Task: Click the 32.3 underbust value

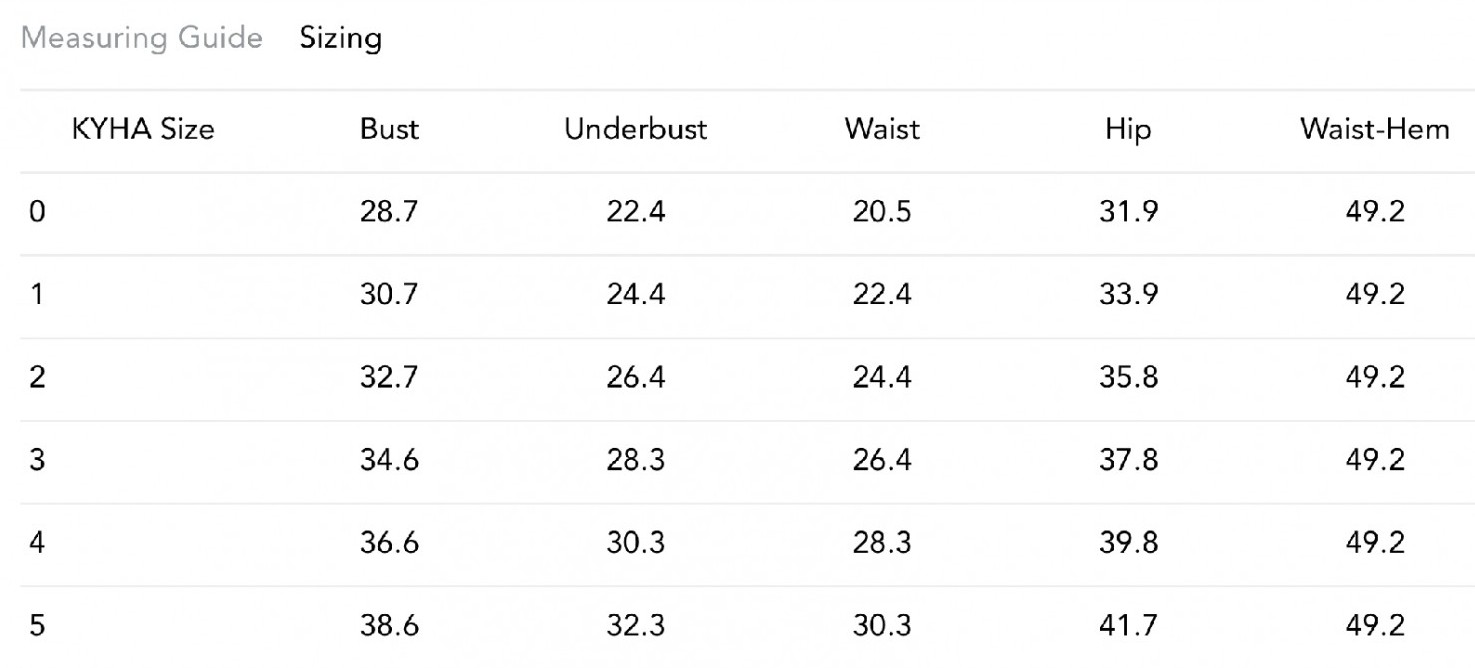Action: pos(635,627)
